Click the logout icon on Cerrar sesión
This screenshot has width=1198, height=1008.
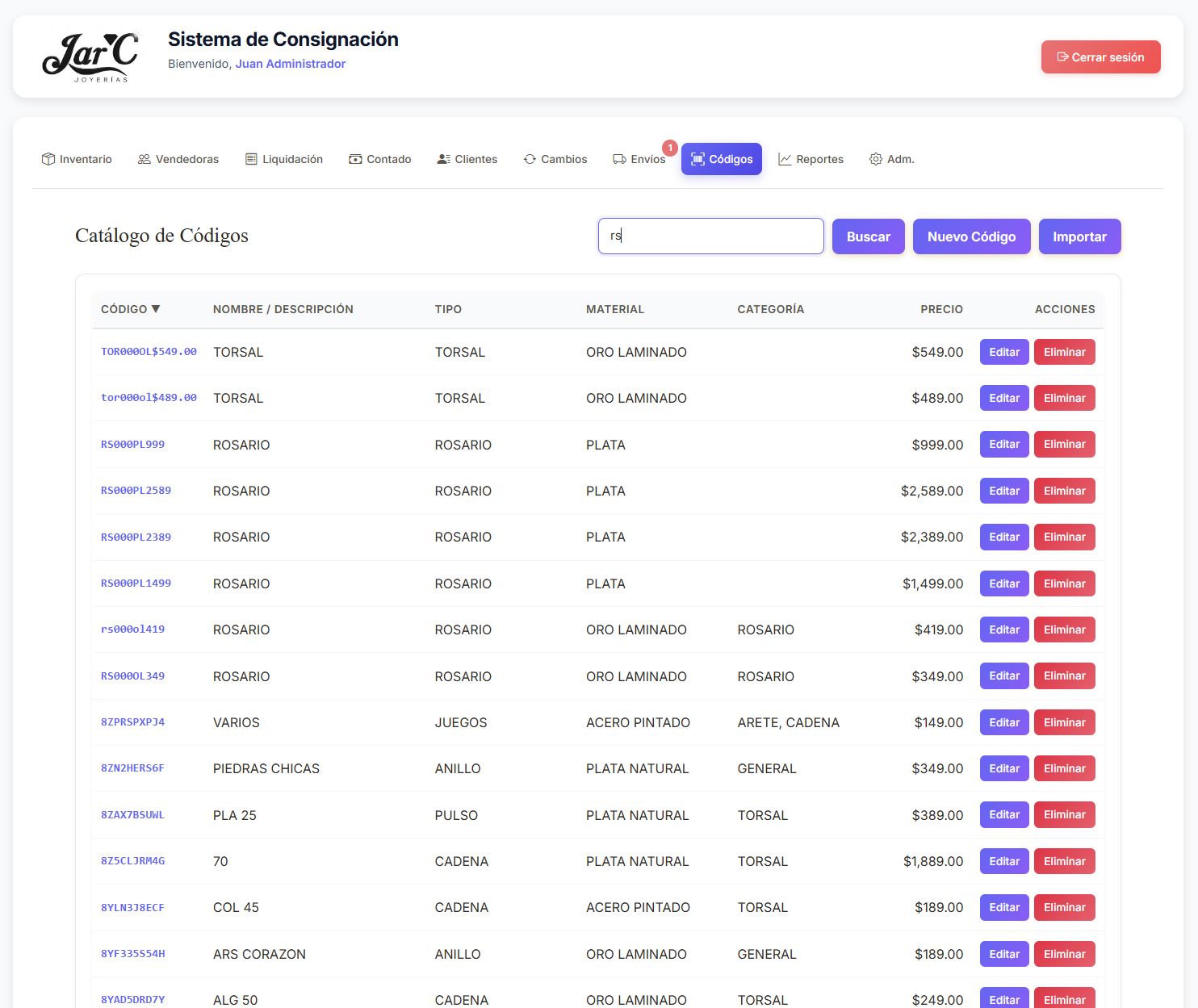pos(1062,56)
